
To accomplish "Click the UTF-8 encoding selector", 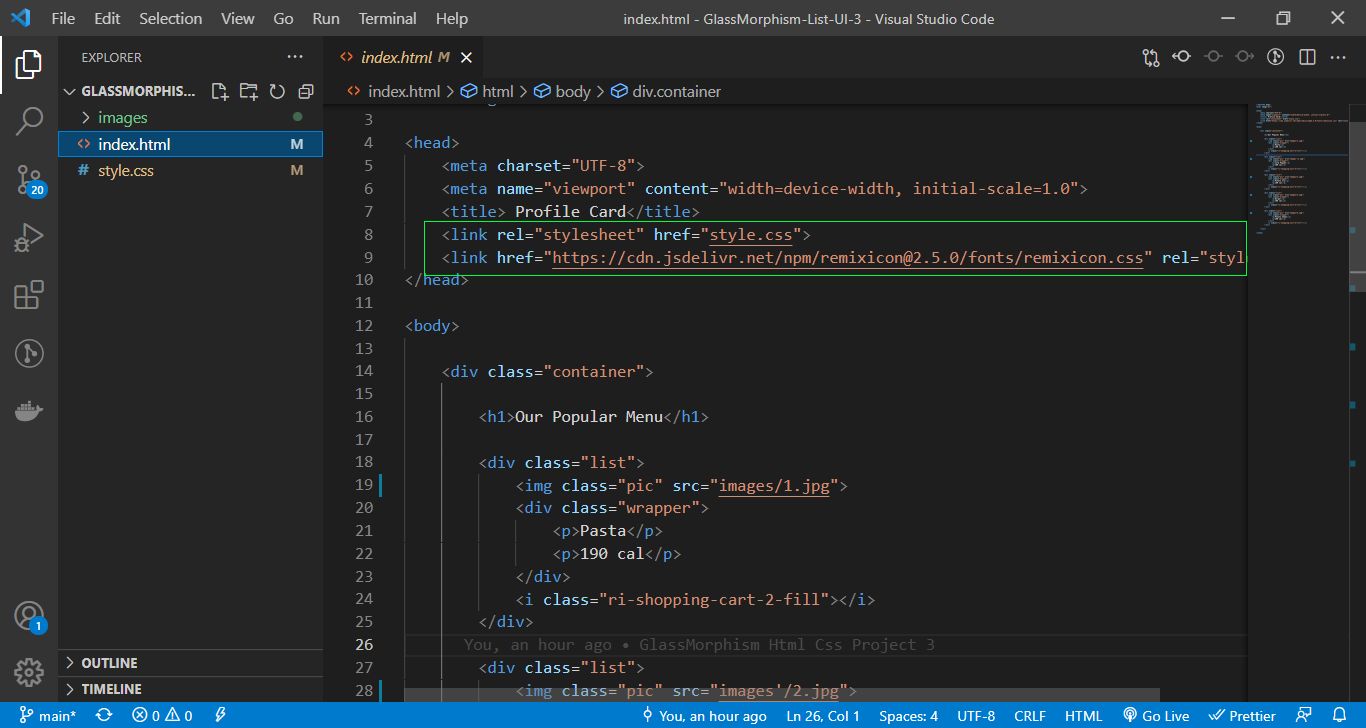I will [976, 716].
